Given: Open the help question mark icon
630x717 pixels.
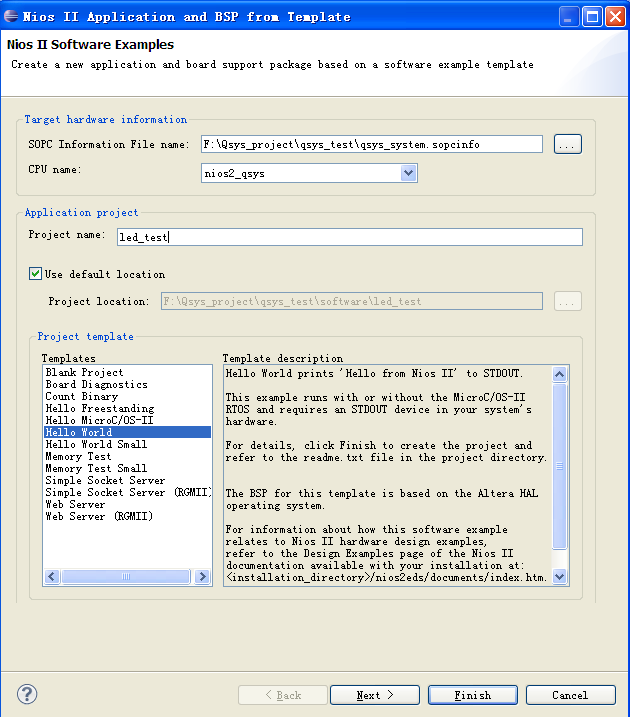Looking at the screenshot, I should tap(27, 694).
